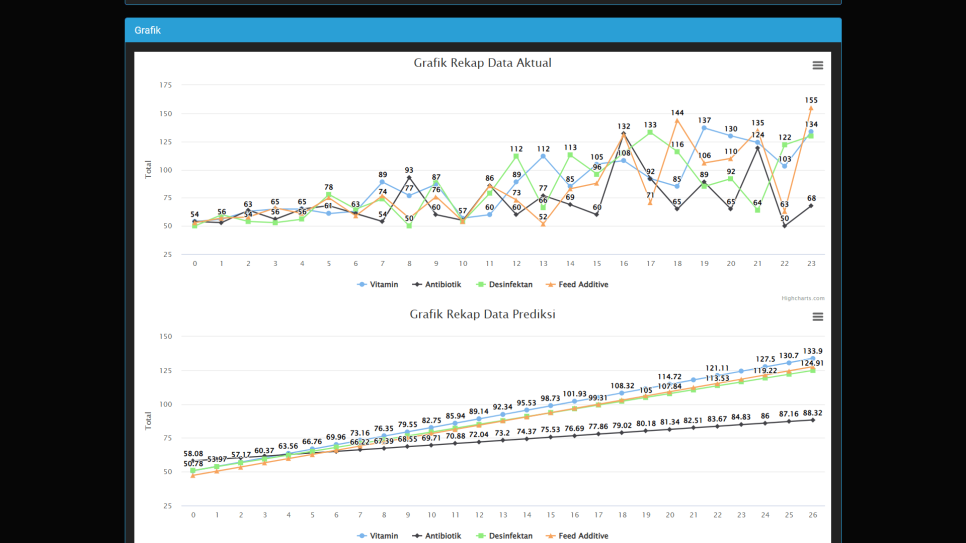Hide Antibiotik series in Prediksi chart legend
The height and width of the screenshot is (543, 966).
tap(438, 536)
